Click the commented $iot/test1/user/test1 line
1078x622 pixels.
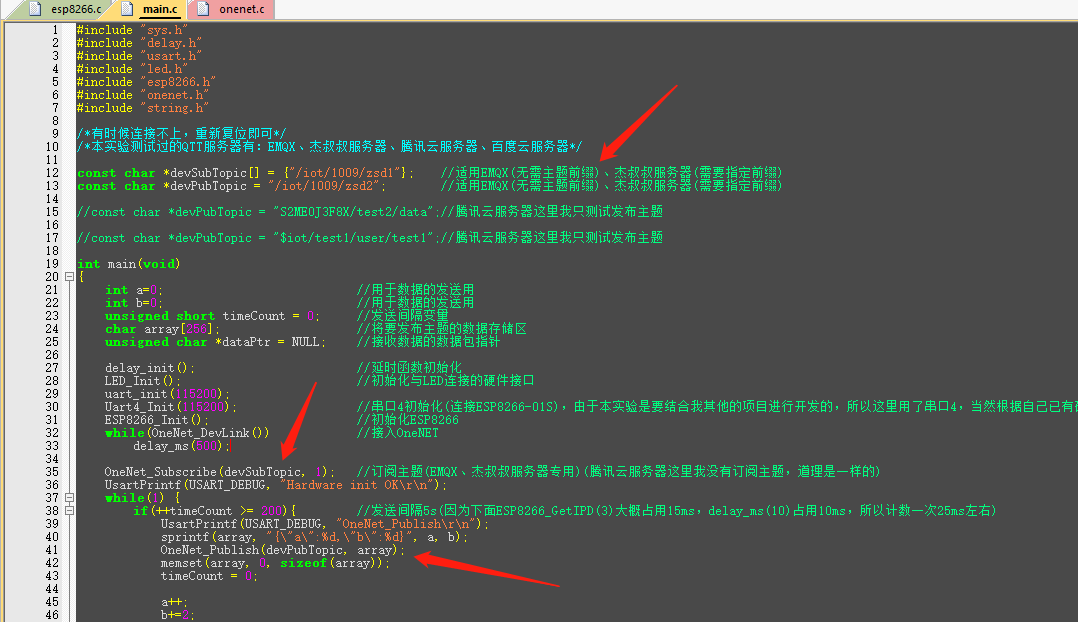pos(370,238)
